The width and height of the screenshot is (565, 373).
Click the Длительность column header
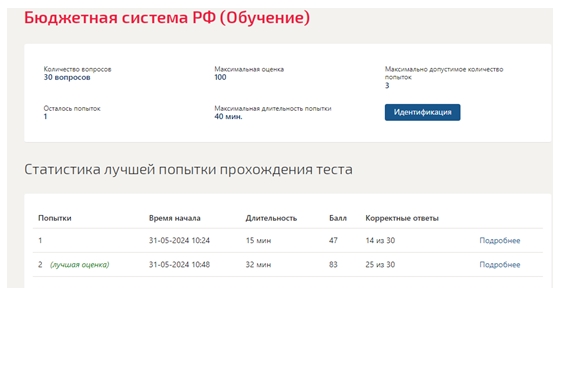tap(271, 218)
